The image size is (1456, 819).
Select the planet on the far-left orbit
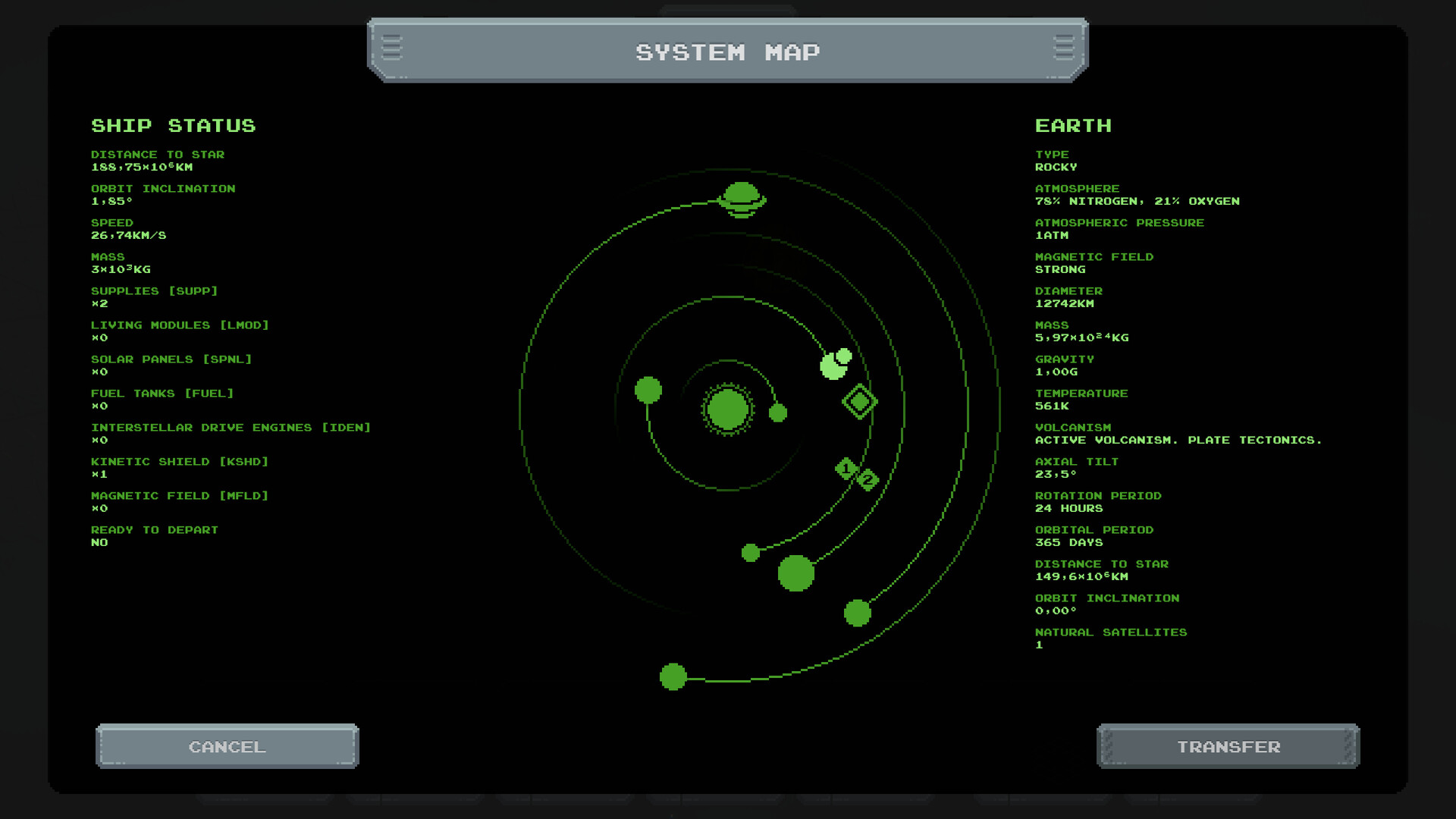(x=648, y=390)
